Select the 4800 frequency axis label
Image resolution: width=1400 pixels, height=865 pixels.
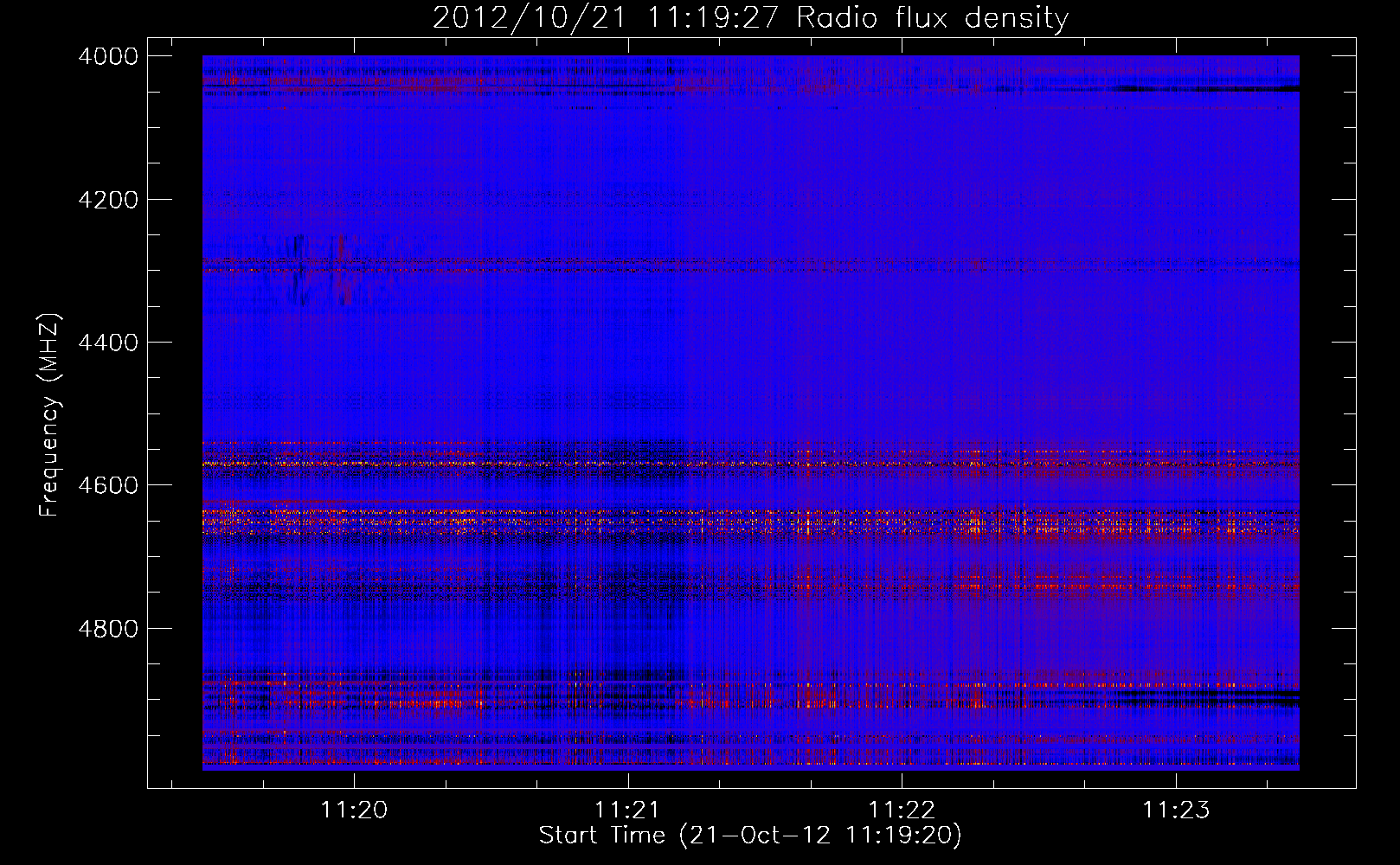point(108,629)
